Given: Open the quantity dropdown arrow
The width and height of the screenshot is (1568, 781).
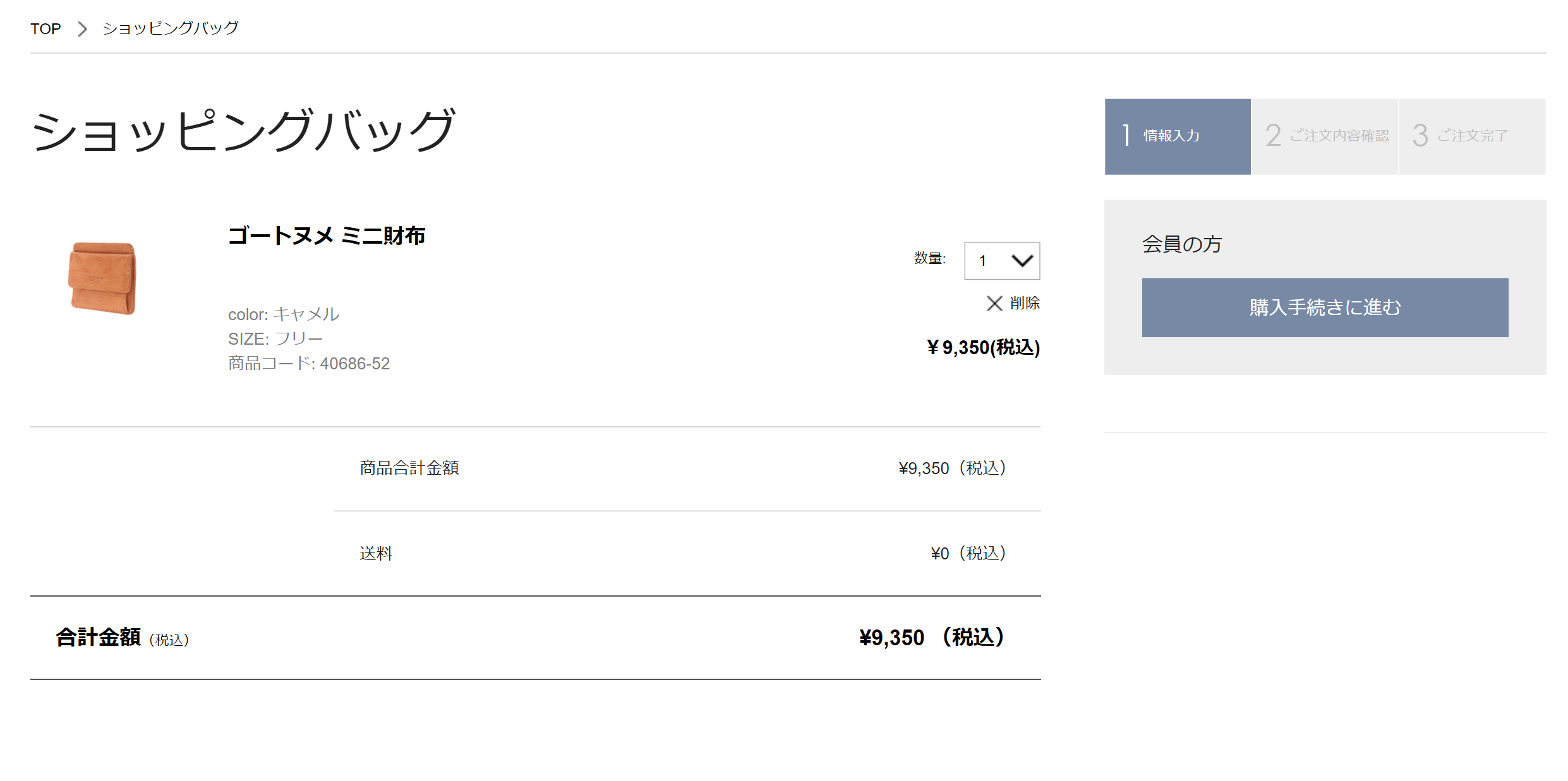Looking at the screenshot, I should click(x=1022, y=261).
